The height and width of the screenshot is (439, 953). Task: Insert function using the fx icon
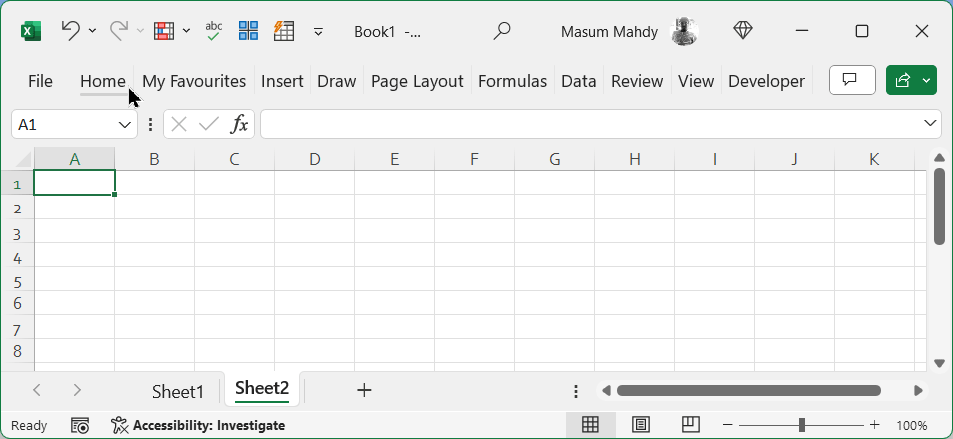pos(240,124)
